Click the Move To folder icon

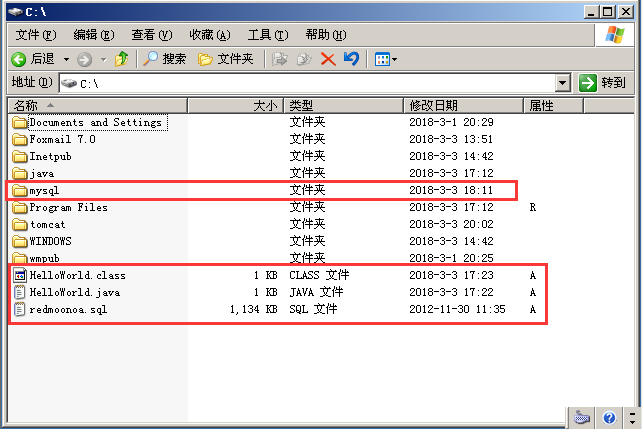coord(280,59)
